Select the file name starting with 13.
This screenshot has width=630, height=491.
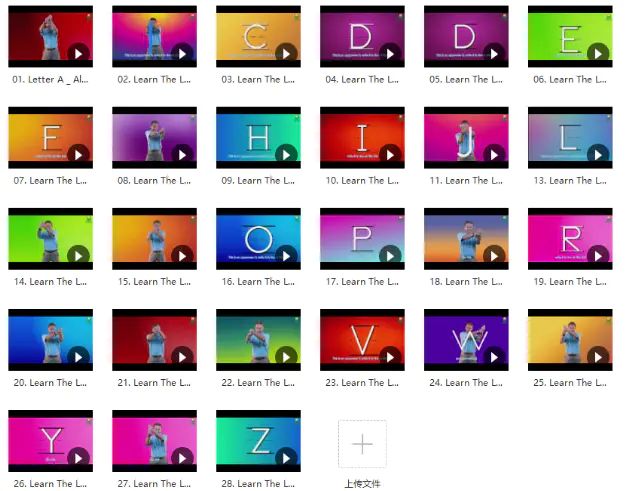coord(570,181)
